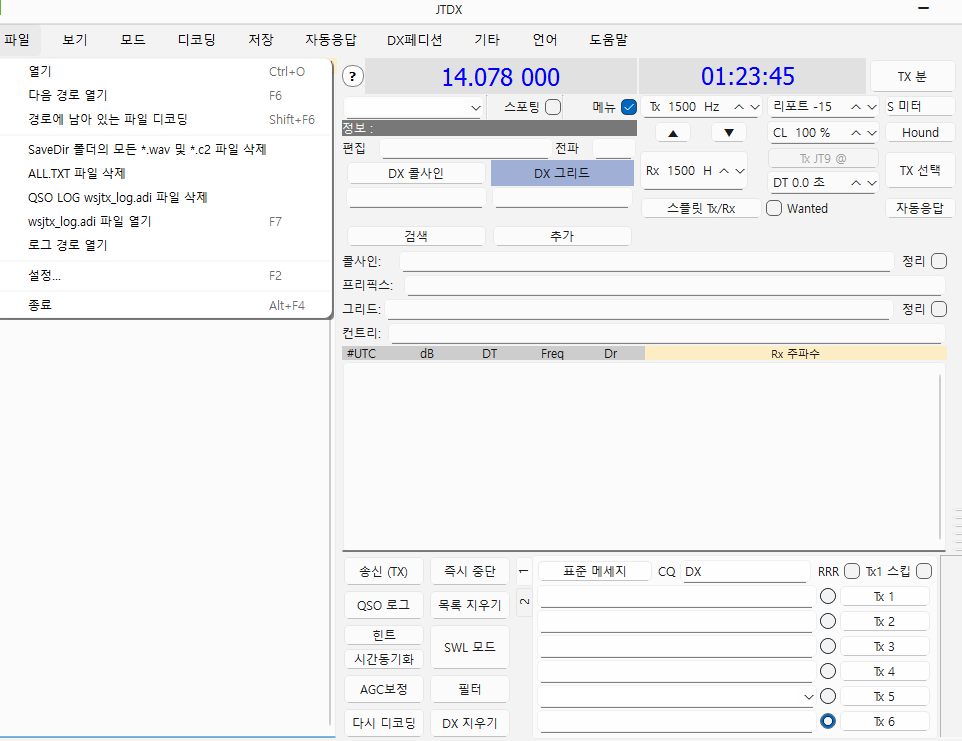Click the TX 분 button
Viewport: 962px width, 741px height.
pos(912,77)
